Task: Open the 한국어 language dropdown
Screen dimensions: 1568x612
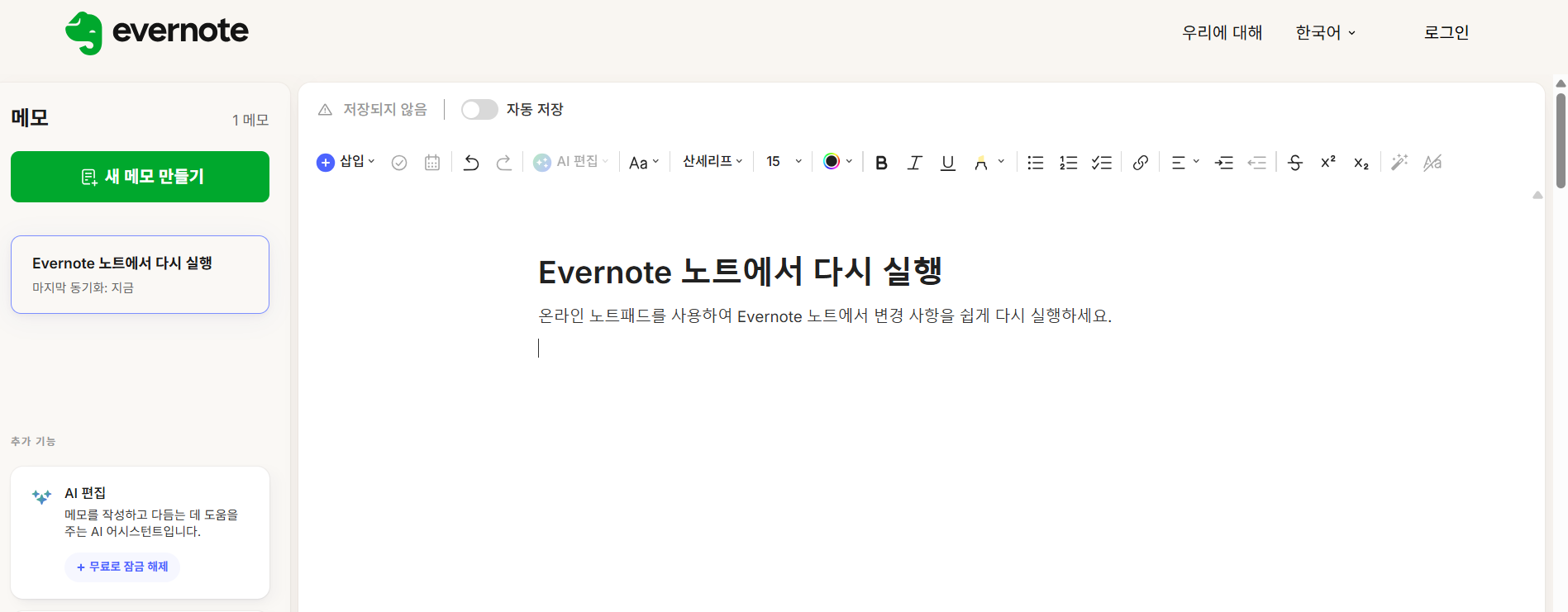Action: coord(1325,33)
